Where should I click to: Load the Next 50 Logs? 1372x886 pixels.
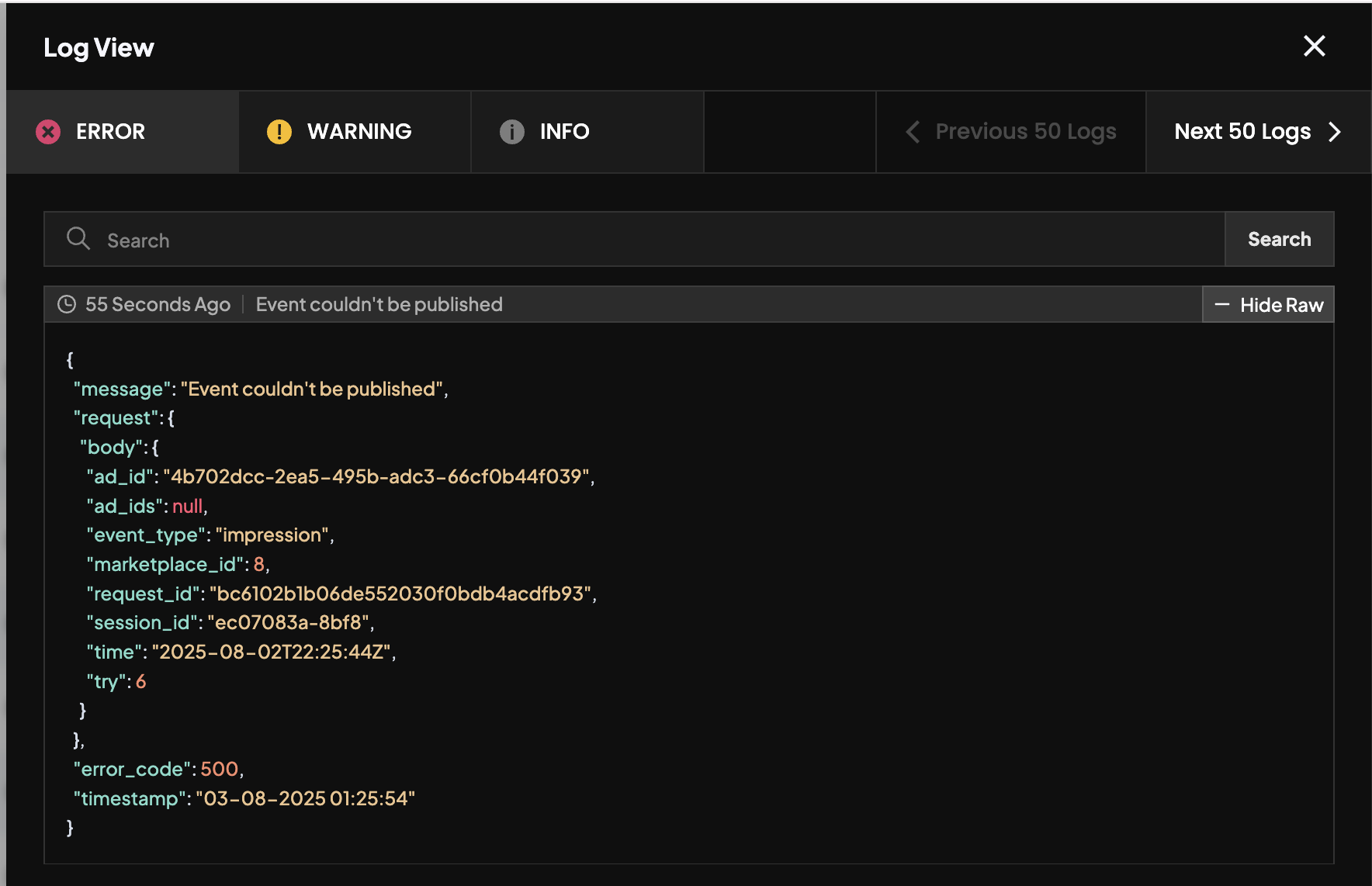tap(1242, 132)
